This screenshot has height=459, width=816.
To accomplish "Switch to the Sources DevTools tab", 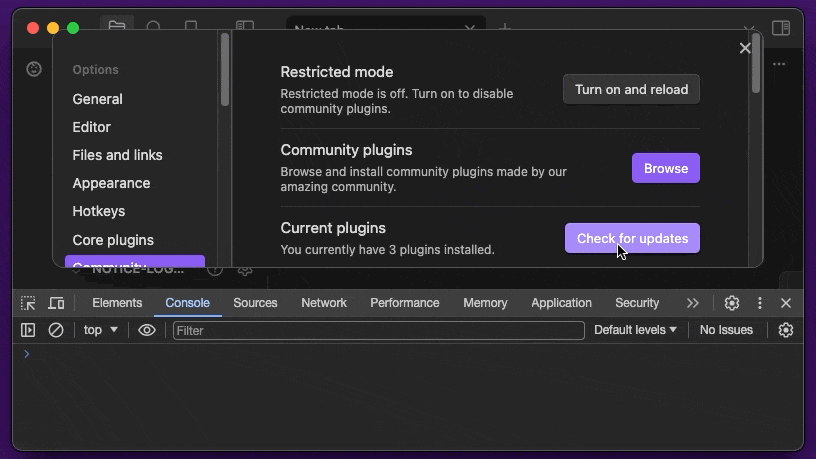I will coord(255,303).
